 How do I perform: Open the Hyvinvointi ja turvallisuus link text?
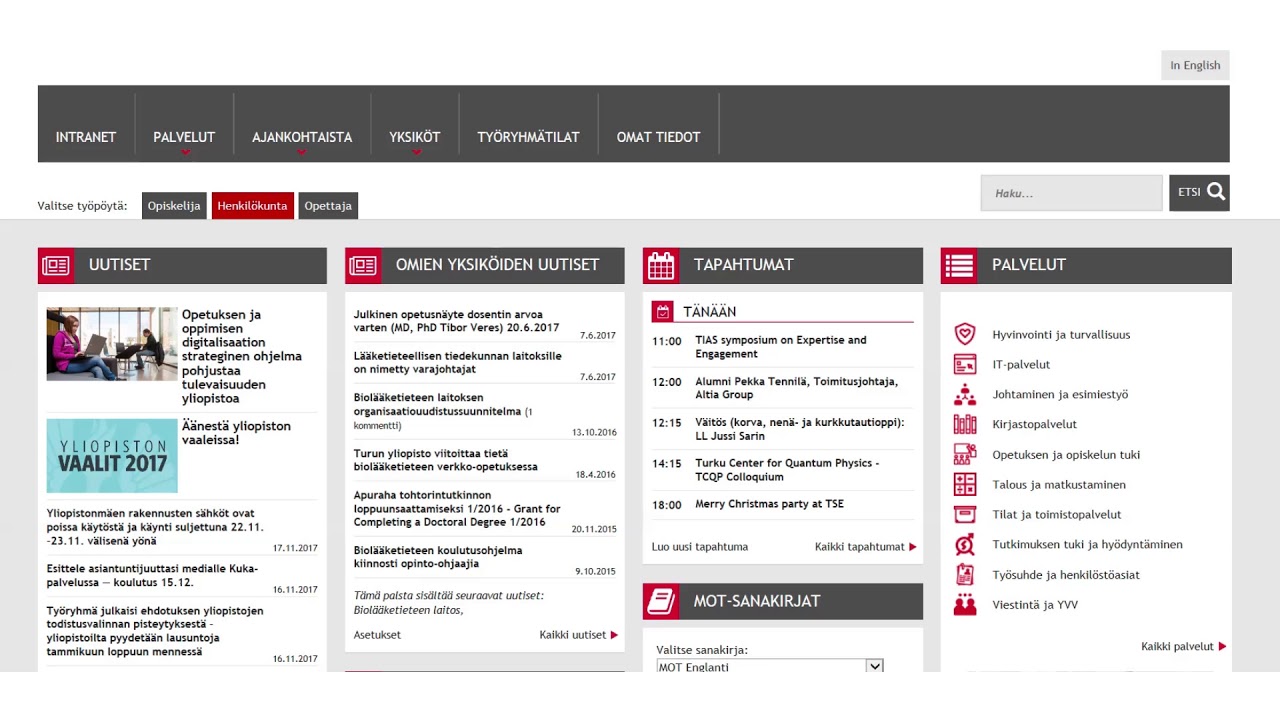point(1061,334)
